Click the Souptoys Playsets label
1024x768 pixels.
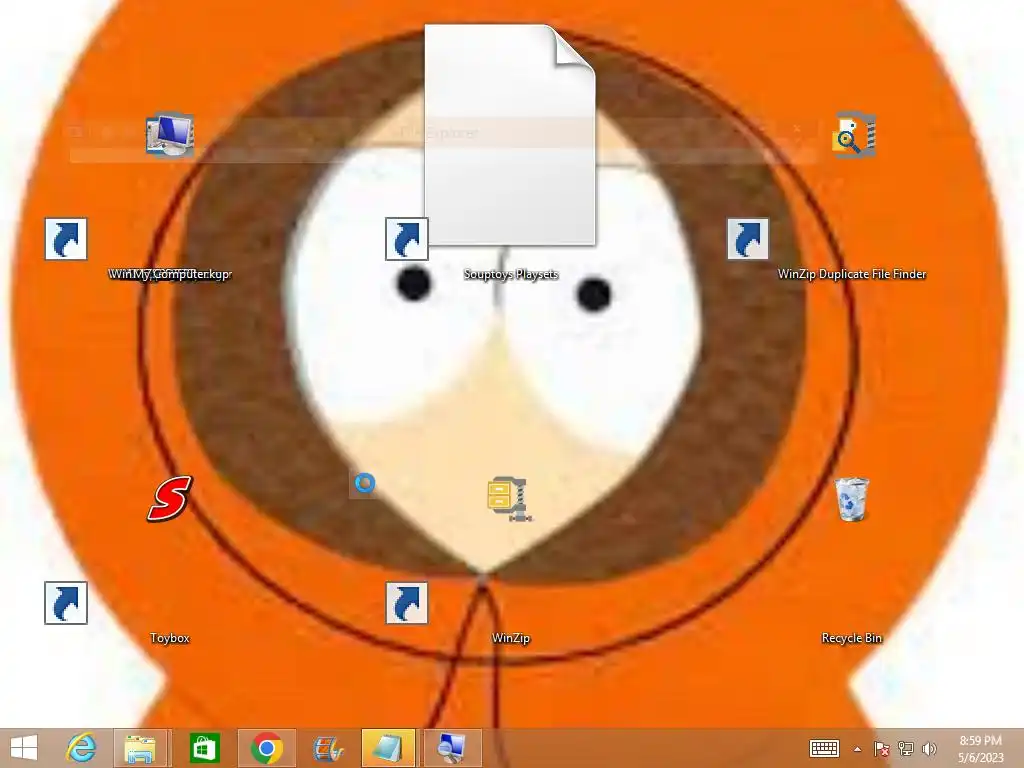511,274
